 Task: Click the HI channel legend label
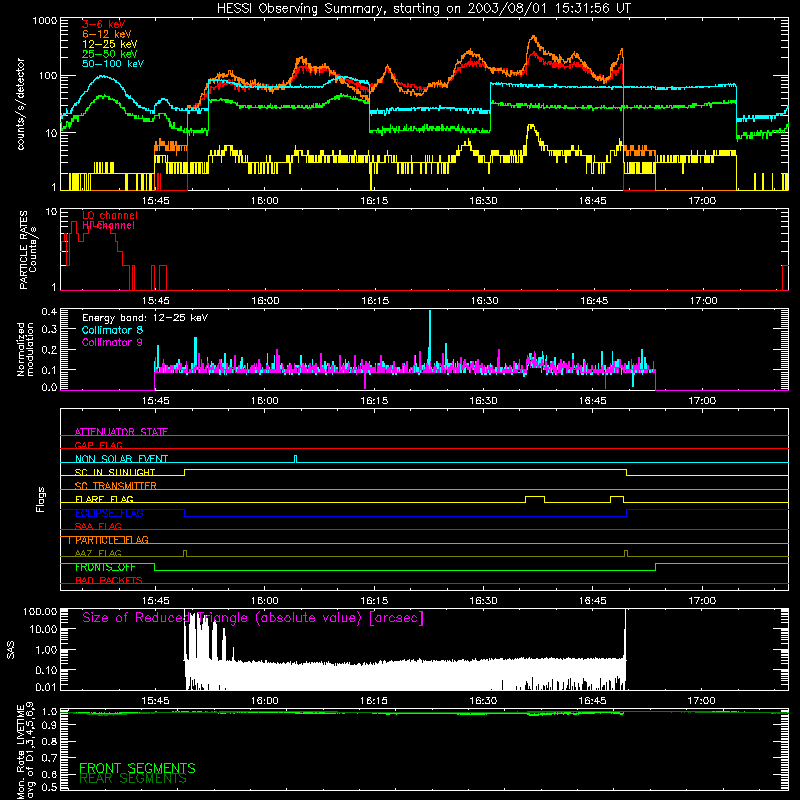click(108, 225)
